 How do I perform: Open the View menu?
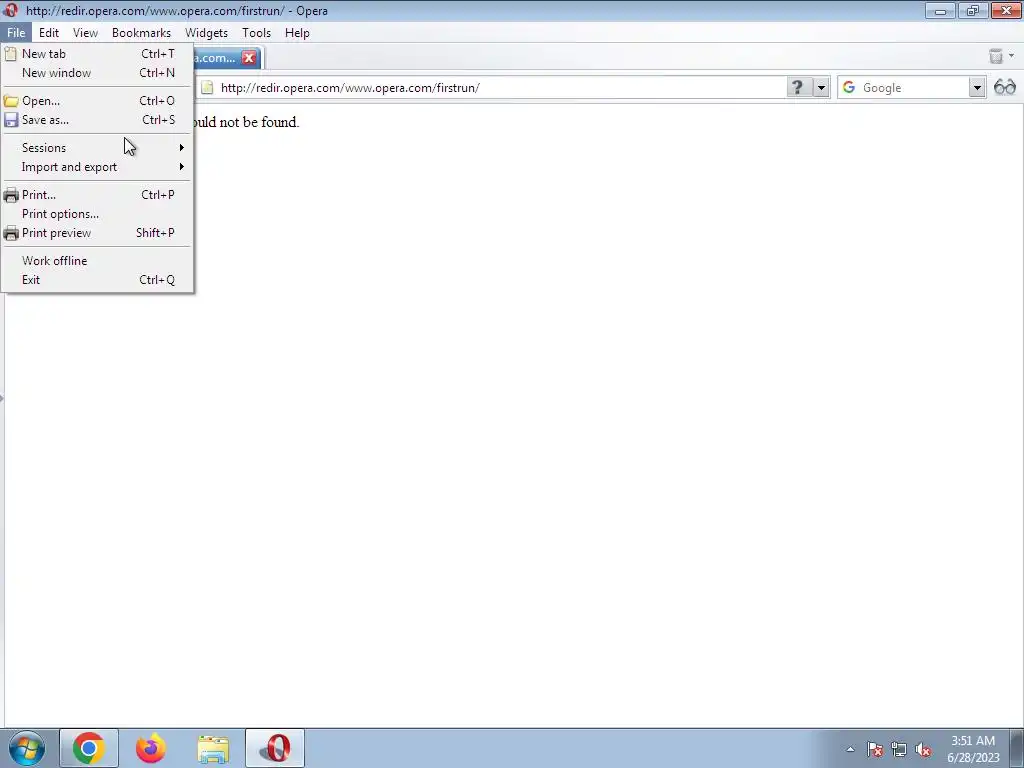click(86, 33)
